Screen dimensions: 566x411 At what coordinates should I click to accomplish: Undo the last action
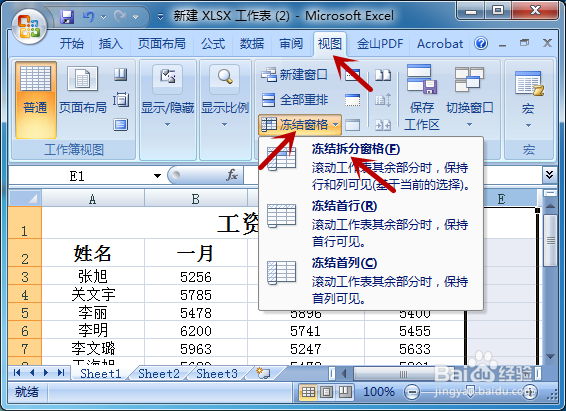tap(89, 17)
